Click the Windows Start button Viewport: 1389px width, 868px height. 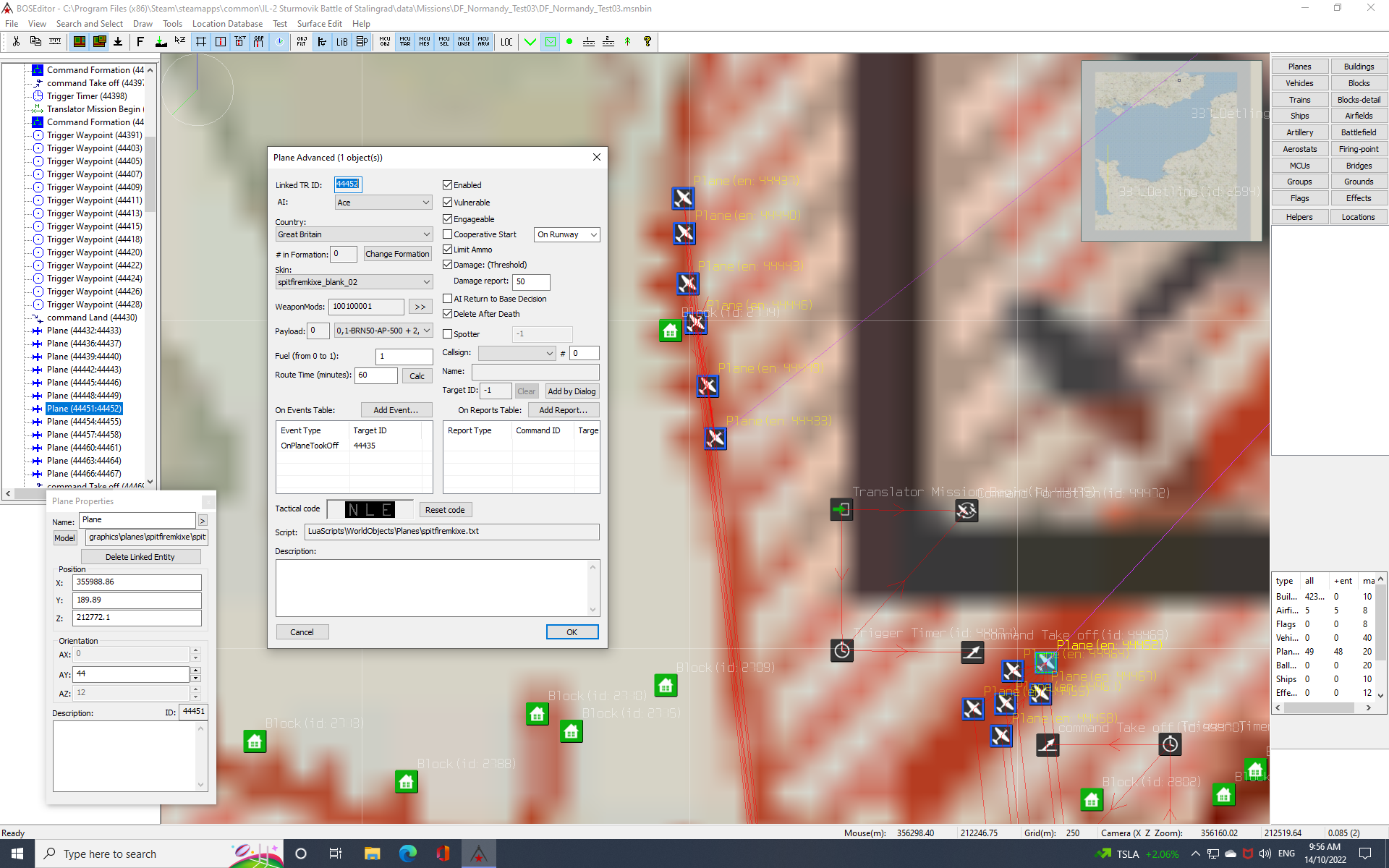coord(17,854)
